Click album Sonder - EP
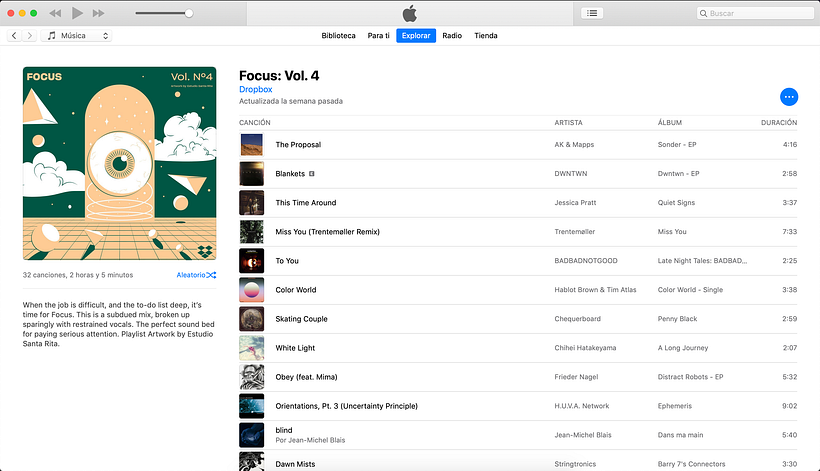This screenshot has width=820, height=471. point(677,145)
